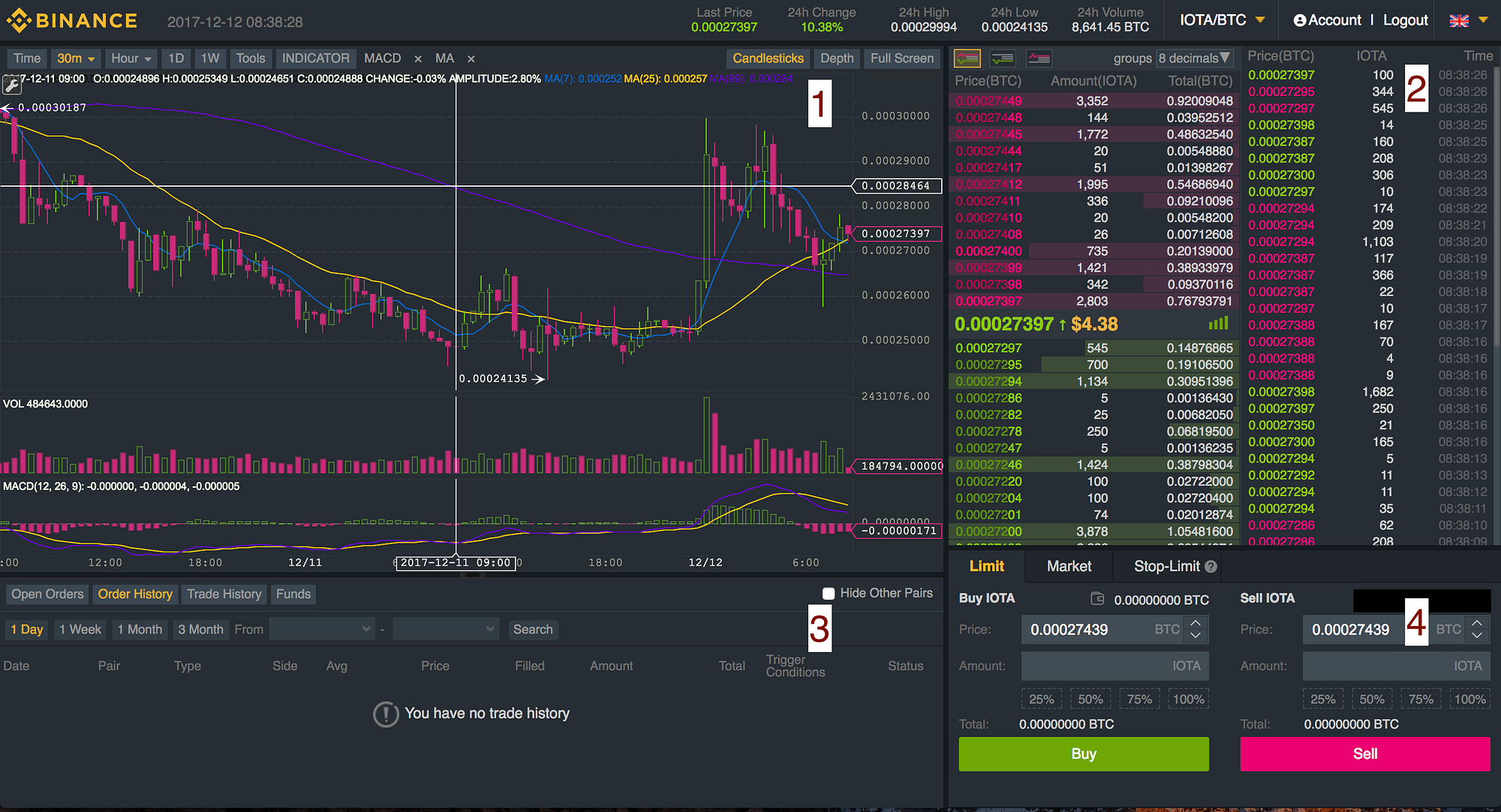Click the Logout link
The image size is (1501, 812).
click(x=1405, y=20)
